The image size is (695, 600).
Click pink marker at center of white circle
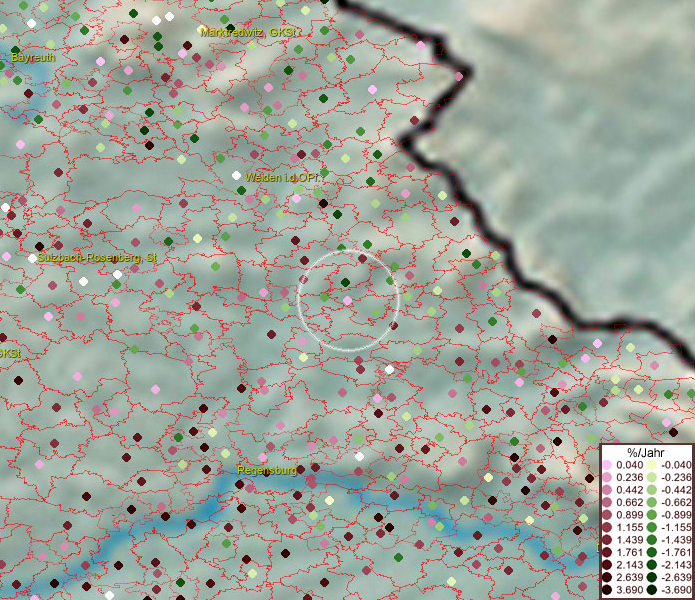point(347,300)
